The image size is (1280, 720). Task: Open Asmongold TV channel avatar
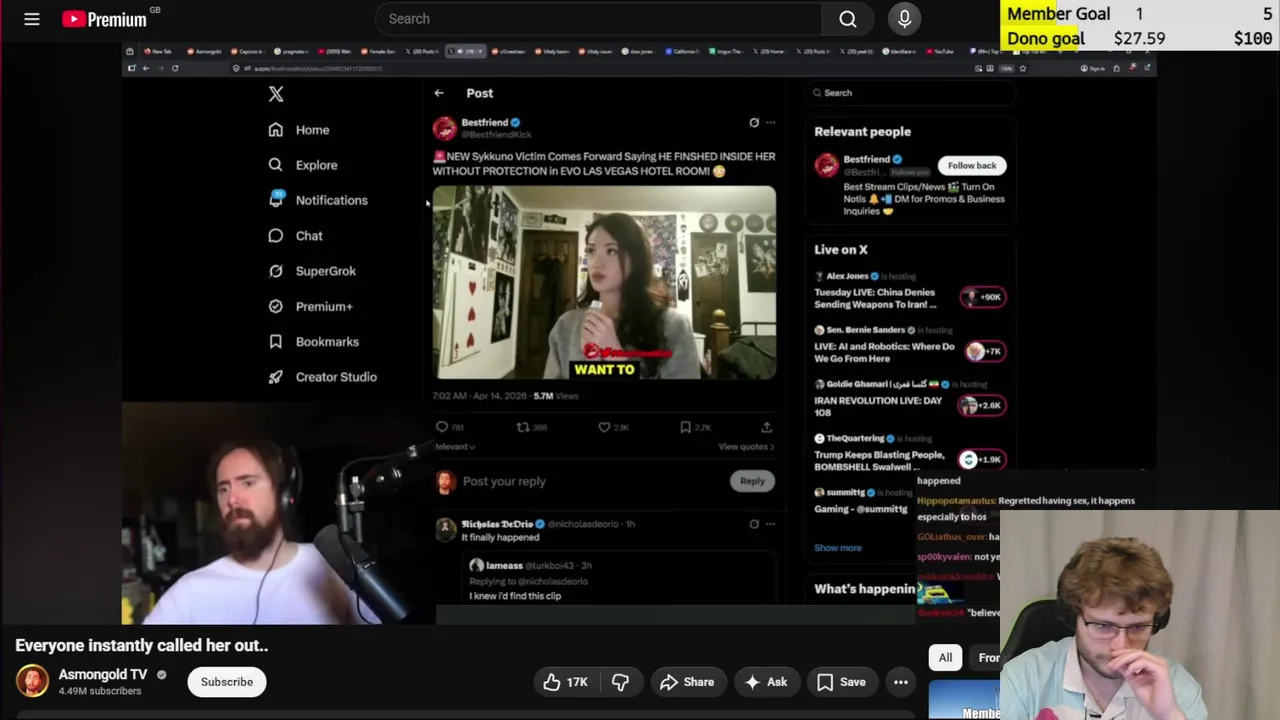pos(32,682)
